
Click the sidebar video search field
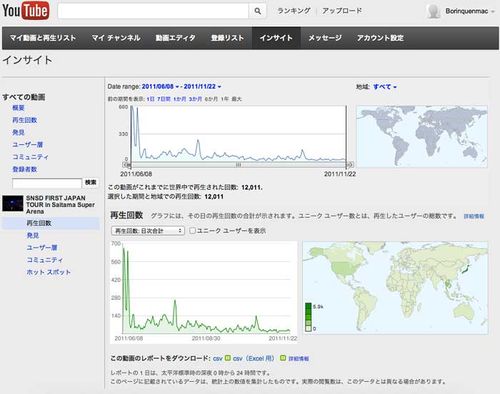(x=47, y=183)
